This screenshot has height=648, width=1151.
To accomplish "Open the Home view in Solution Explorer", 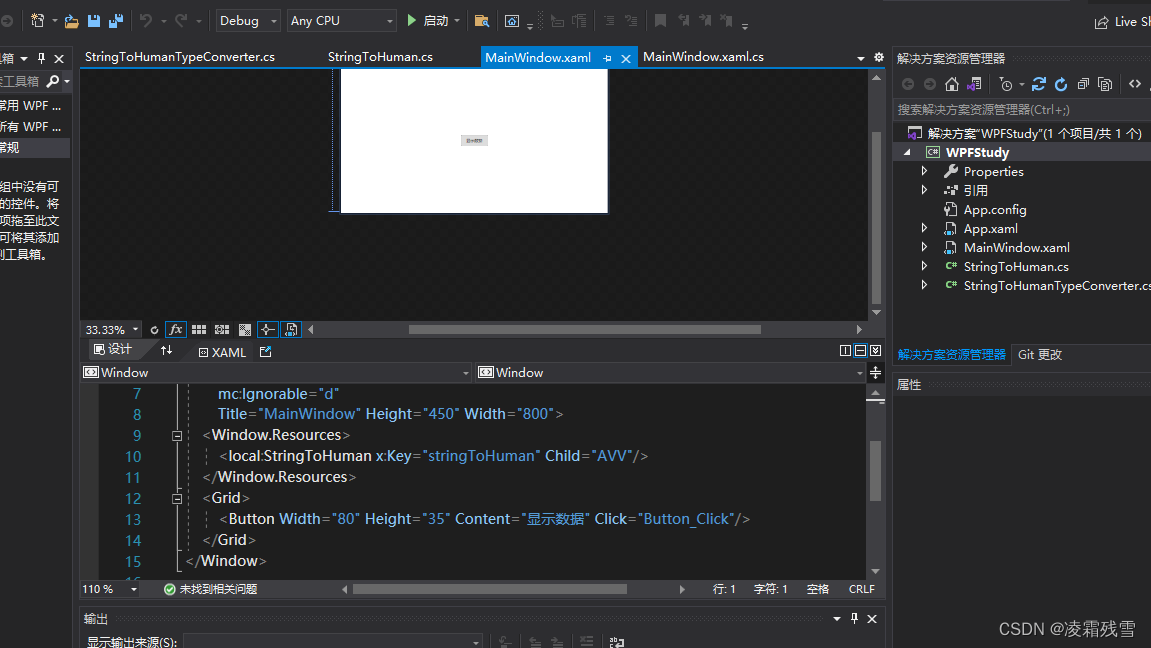I will tap(951, 84).
